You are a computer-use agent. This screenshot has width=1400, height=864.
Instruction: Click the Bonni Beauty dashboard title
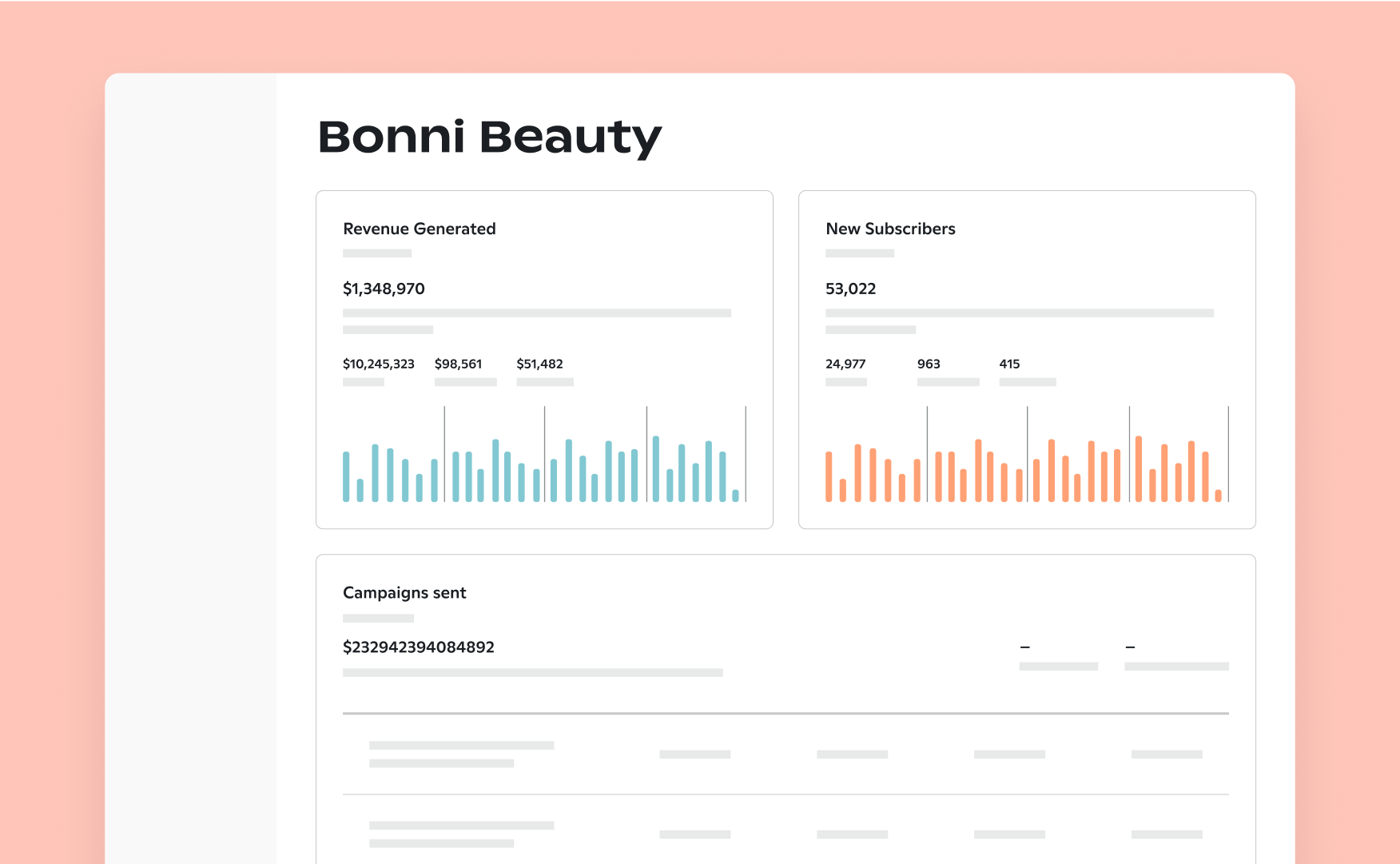[490, 137]
